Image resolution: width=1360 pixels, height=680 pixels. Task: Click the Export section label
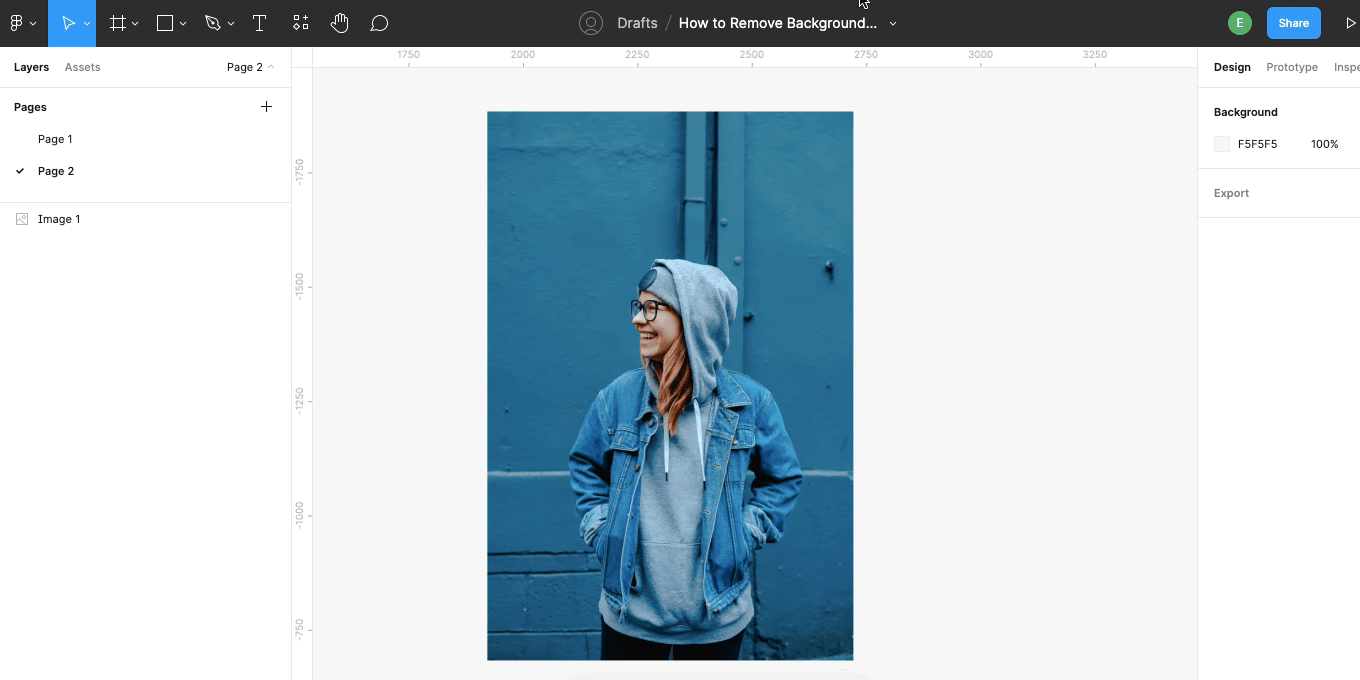pyautogui.click(x=1231, y=193)
